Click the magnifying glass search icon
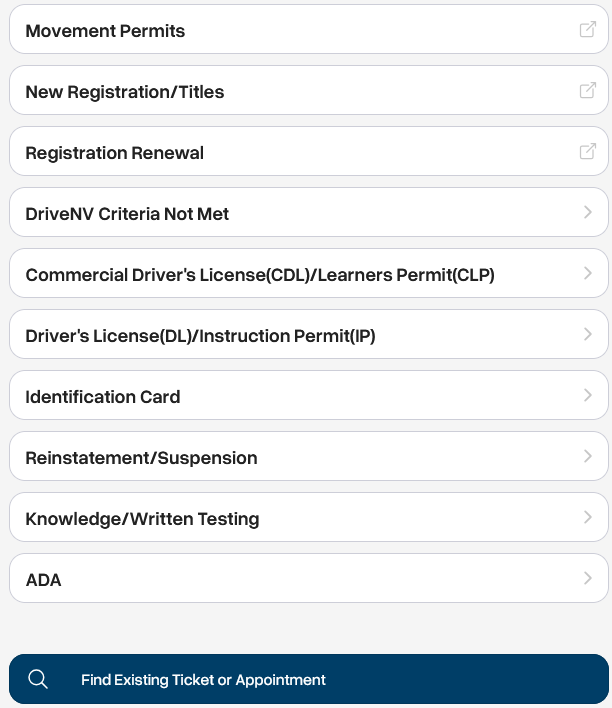Screen dimensions: 612x708 (38, 680)
